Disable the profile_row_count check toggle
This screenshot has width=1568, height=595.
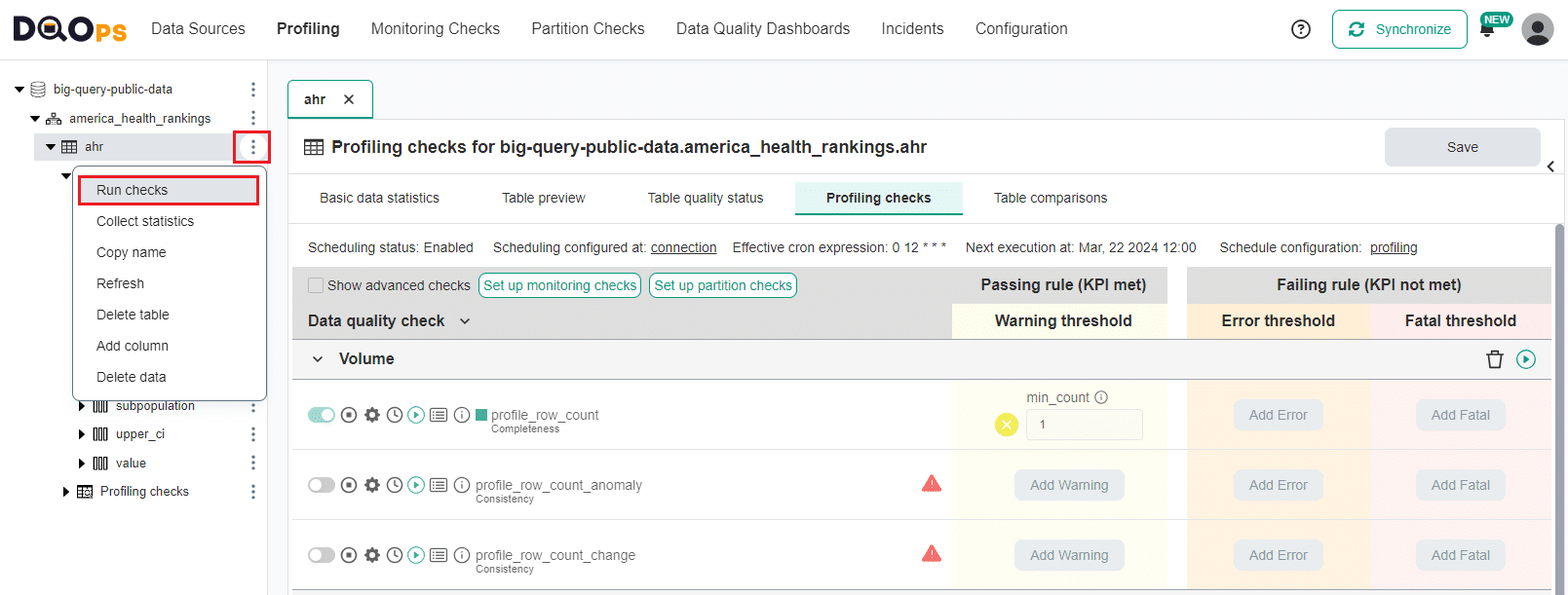(x=322, y=415)
